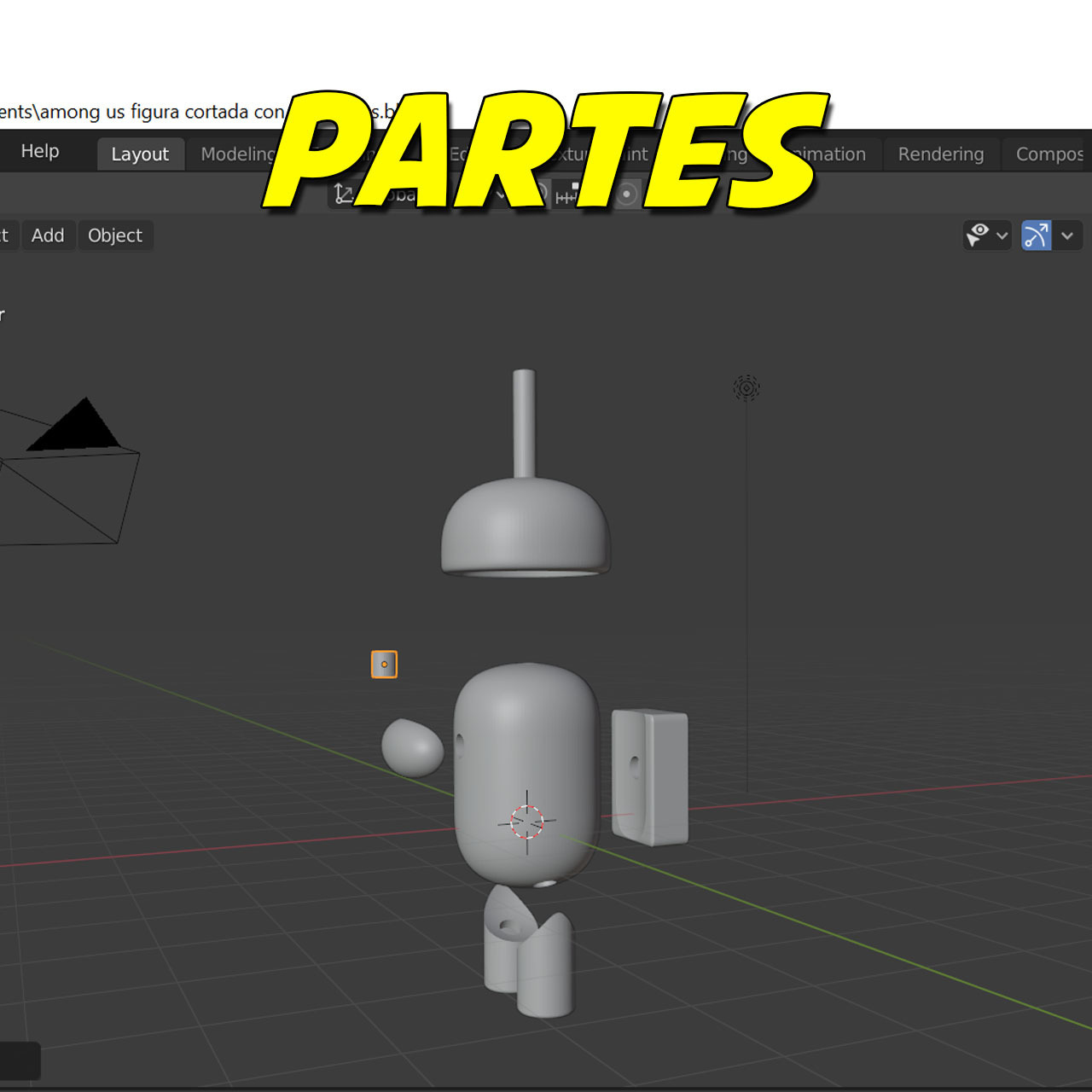Open the object visibility dropdown arrow
This screenshot has width=1092, height=1092.
pos(1003,235)
